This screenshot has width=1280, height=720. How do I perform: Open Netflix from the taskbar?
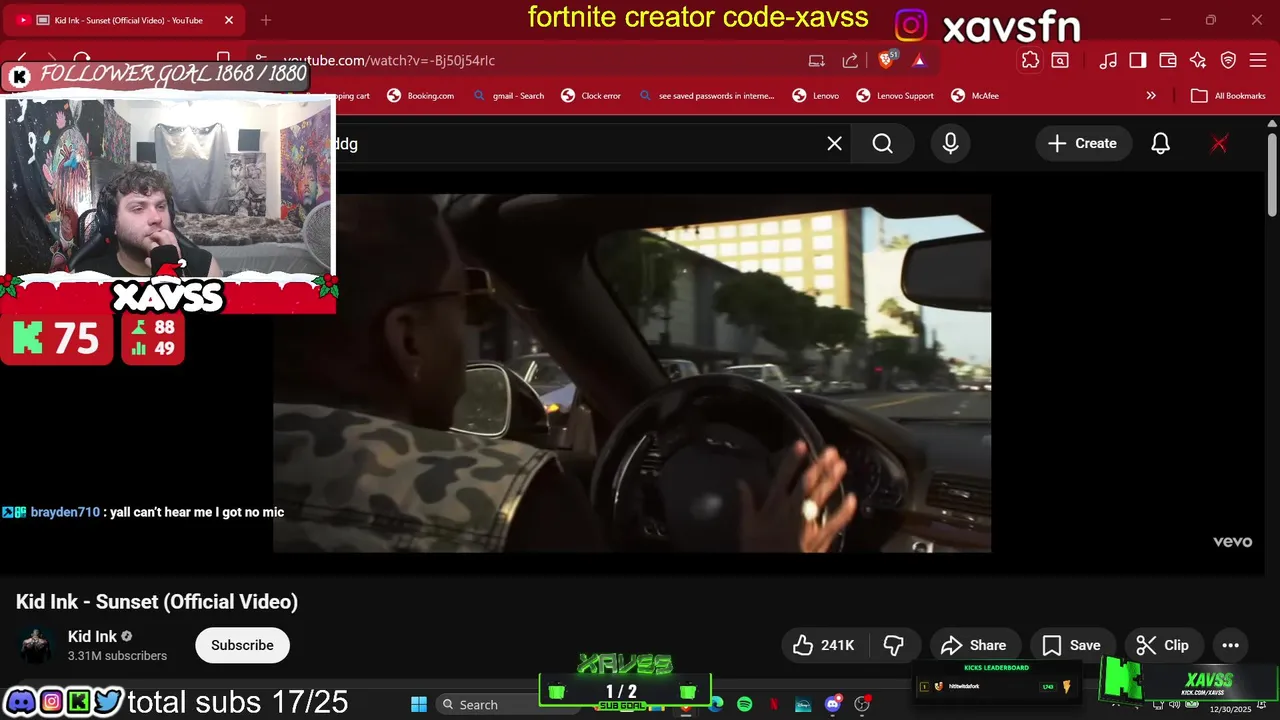(774, 705)
